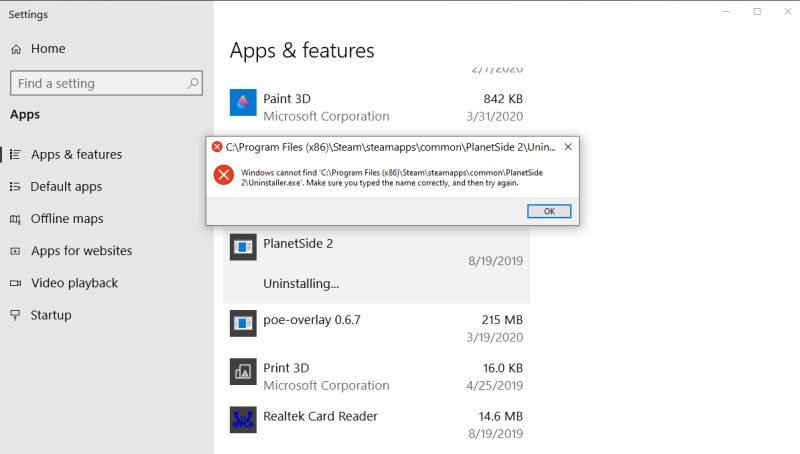Click the Default apps sidebar icon
Viewport: 800px width, 454px height.
pyautogui.click(x=15, y=187)
